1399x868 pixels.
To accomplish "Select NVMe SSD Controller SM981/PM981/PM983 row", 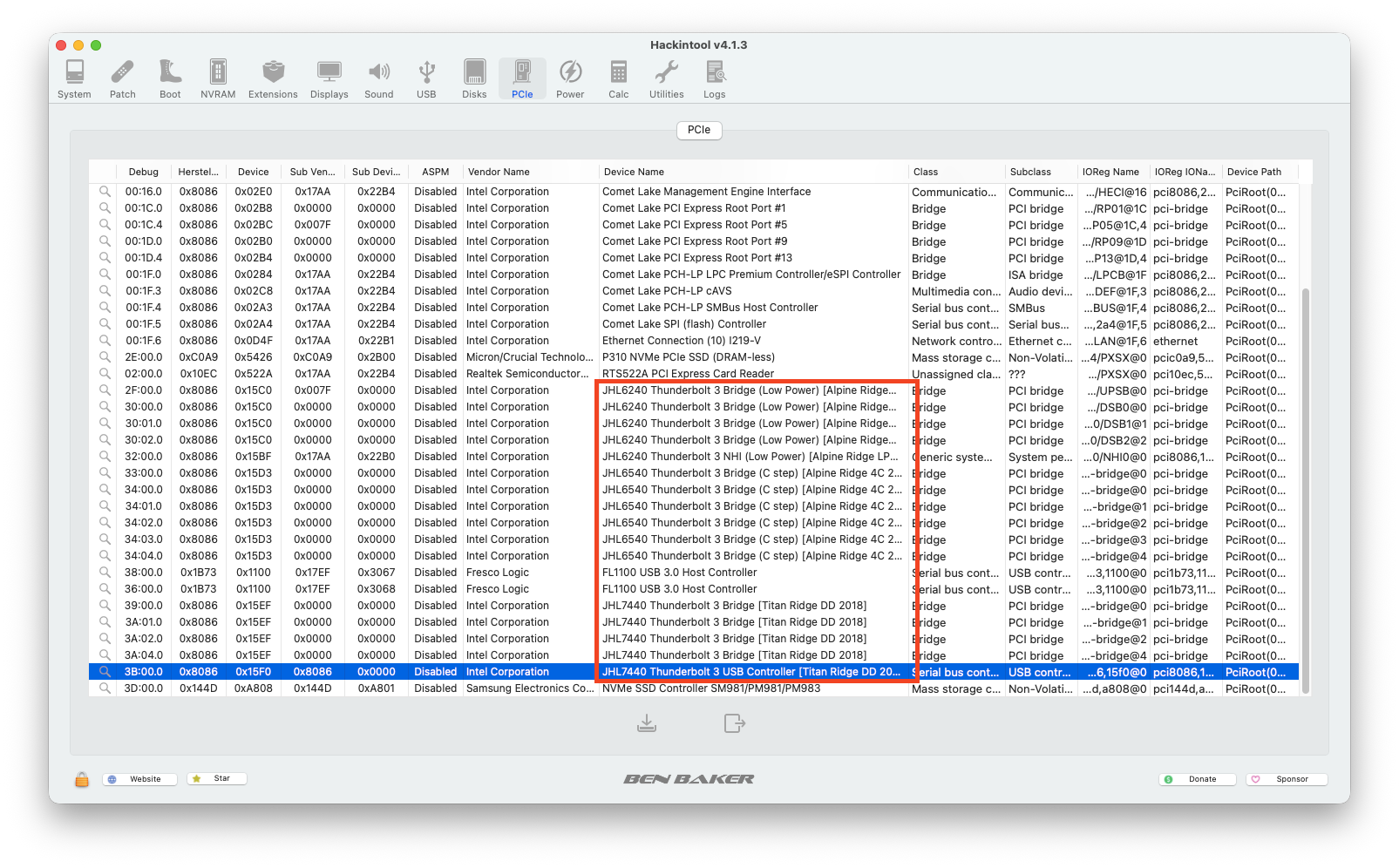I will click(x=694, y=688).
